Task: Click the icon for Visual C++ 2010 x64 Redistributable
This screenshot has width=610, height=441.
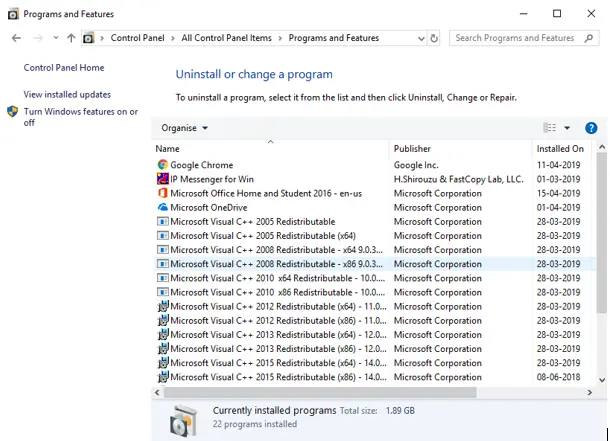Action: coord(163,278)
